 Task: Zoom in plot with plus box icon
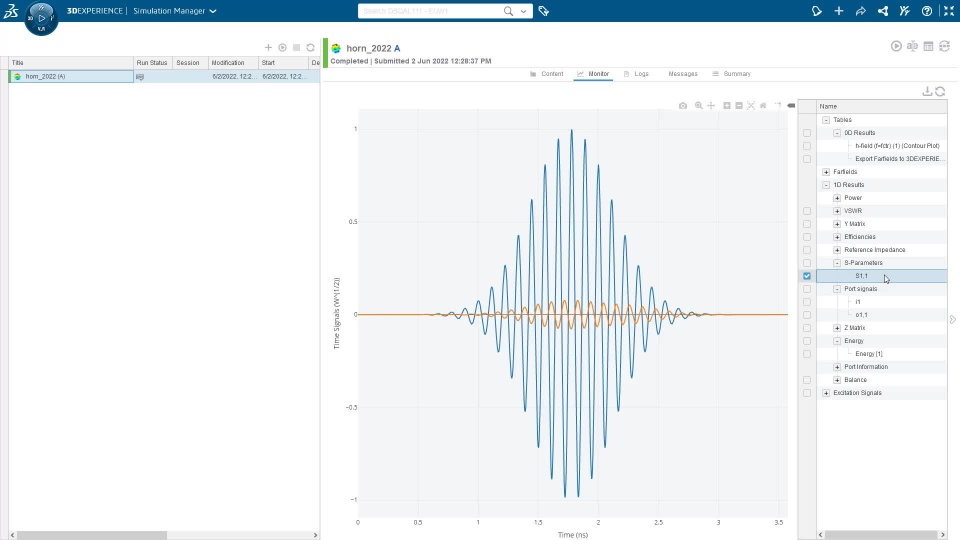pyautogui.click(x=727, y=105)
